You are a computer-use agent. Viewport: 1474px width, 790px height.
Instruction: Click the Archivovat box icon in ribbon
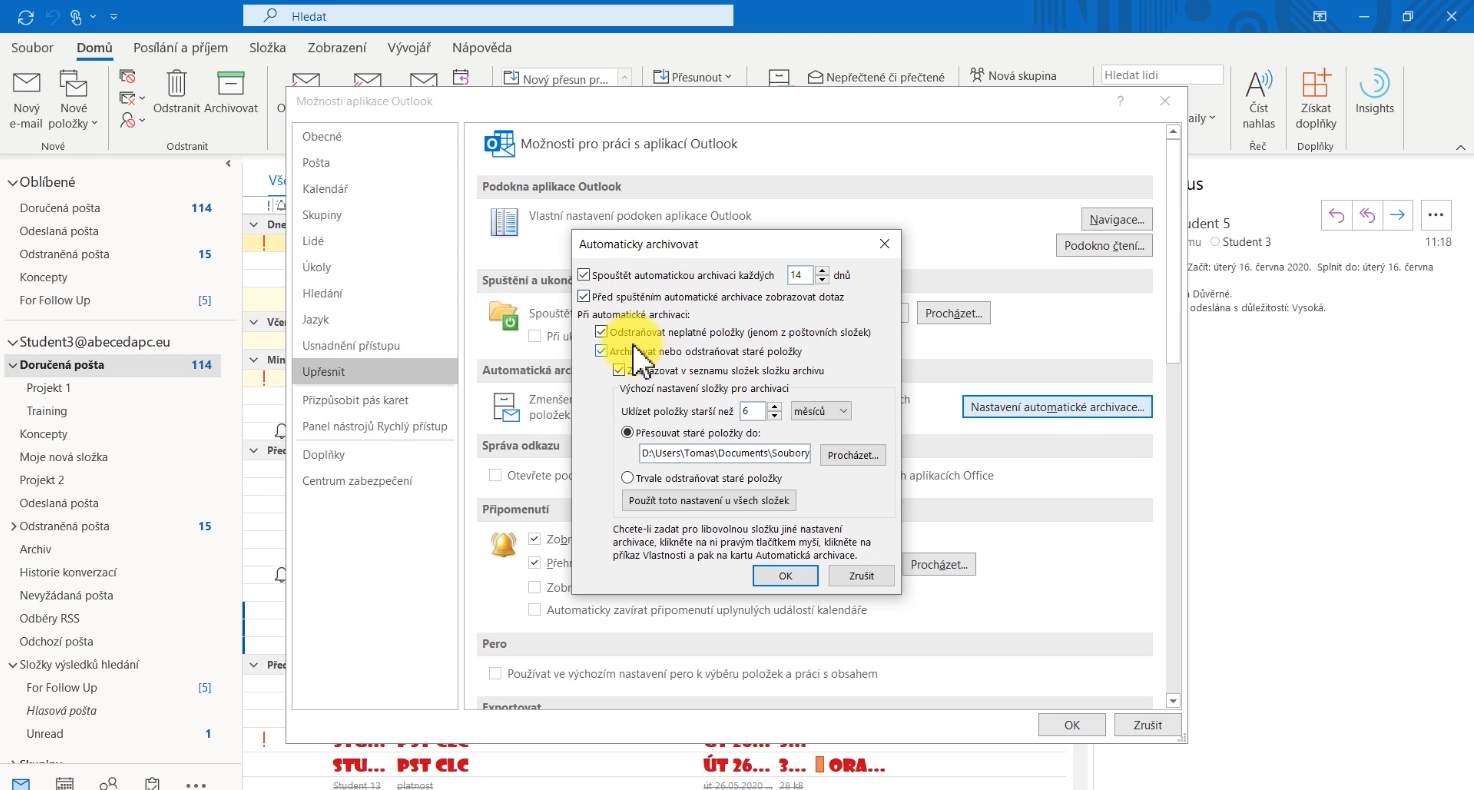click(x=231, y=83)
